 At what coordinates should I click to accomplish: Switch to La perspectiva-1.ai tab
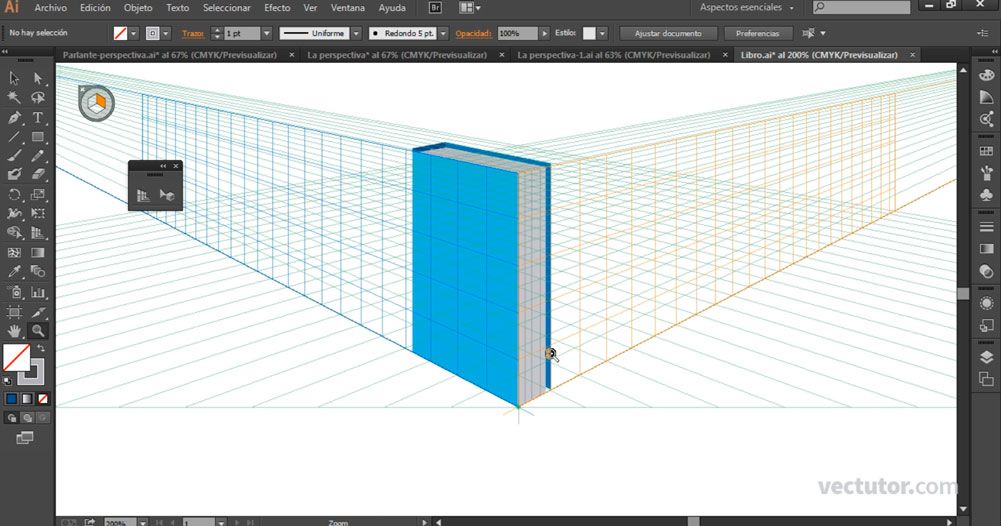coord(613,55)
